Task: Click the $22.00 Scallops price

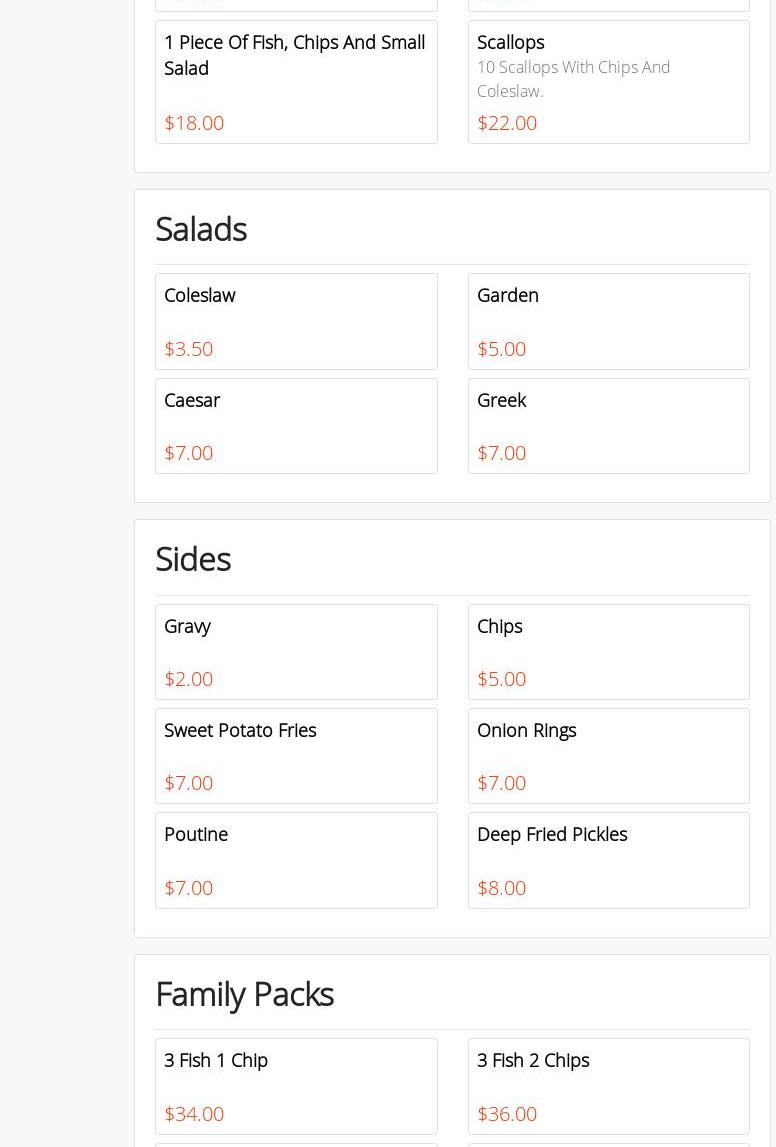Action: (x=507, y=123)
